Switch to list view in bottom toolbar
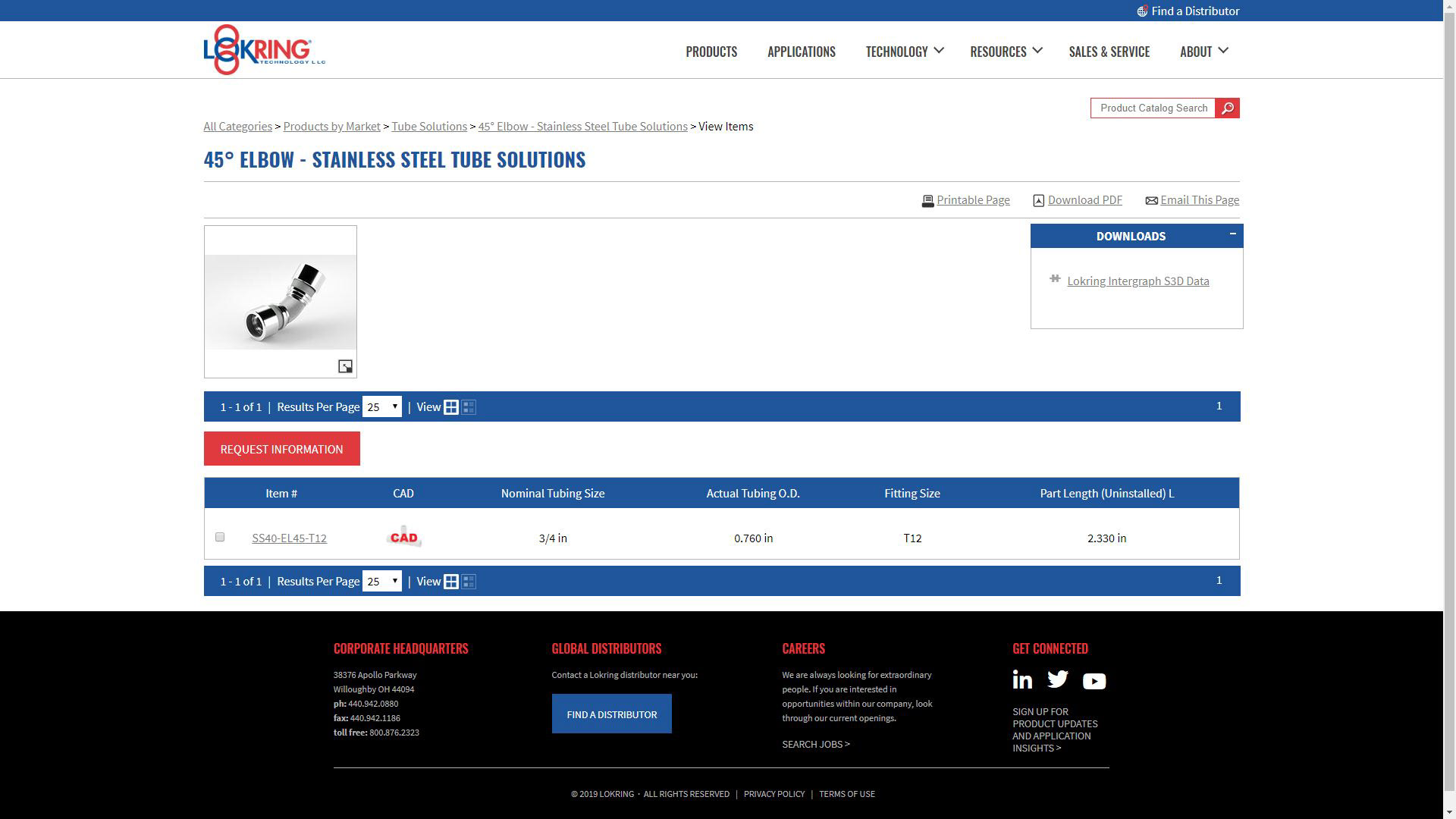This screenshot has width=1456, height=819. pyautogui.click(x=469, y=582)
